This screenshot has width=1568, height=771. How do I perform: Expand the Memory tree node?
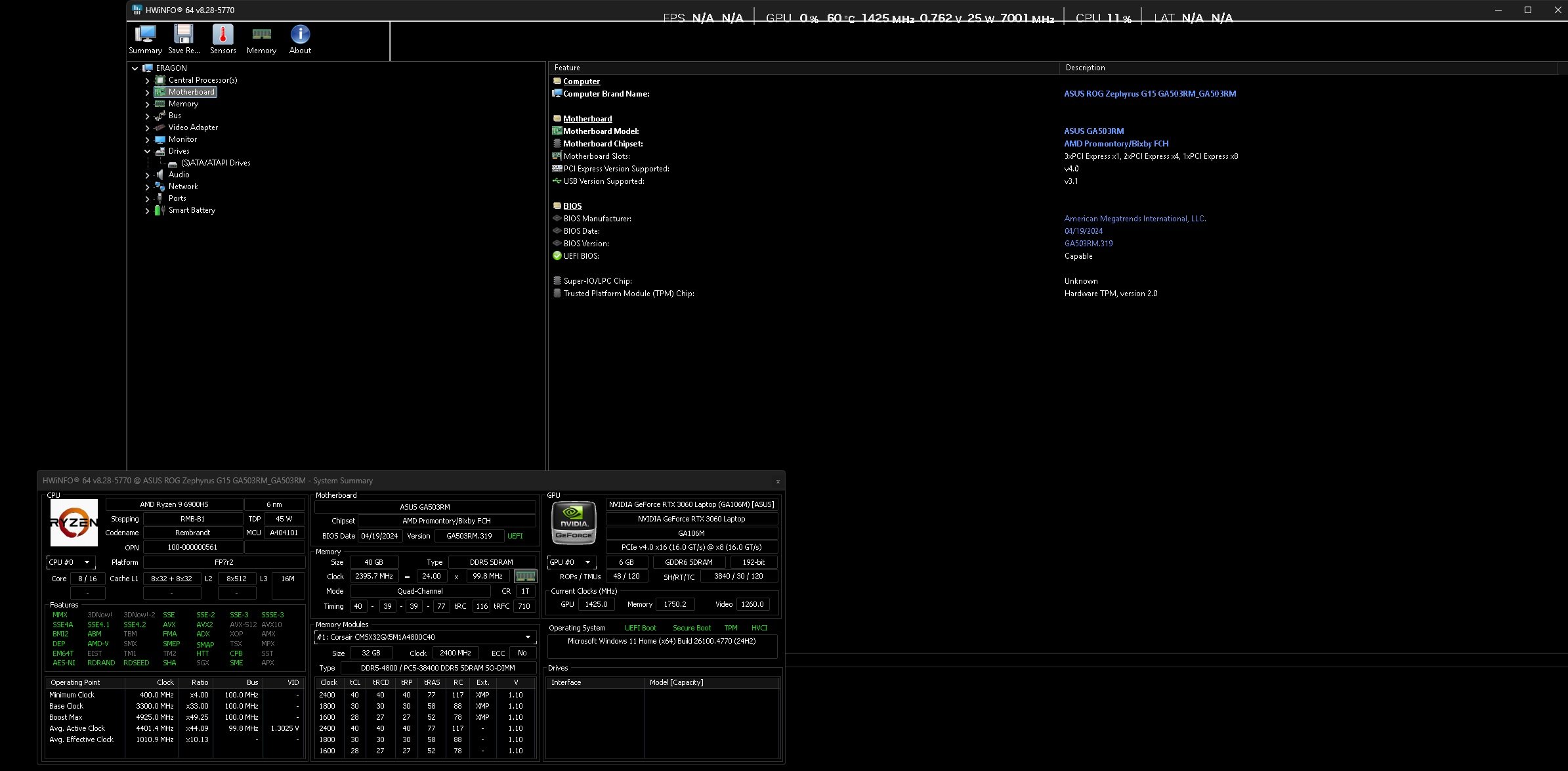click(147, 104)
